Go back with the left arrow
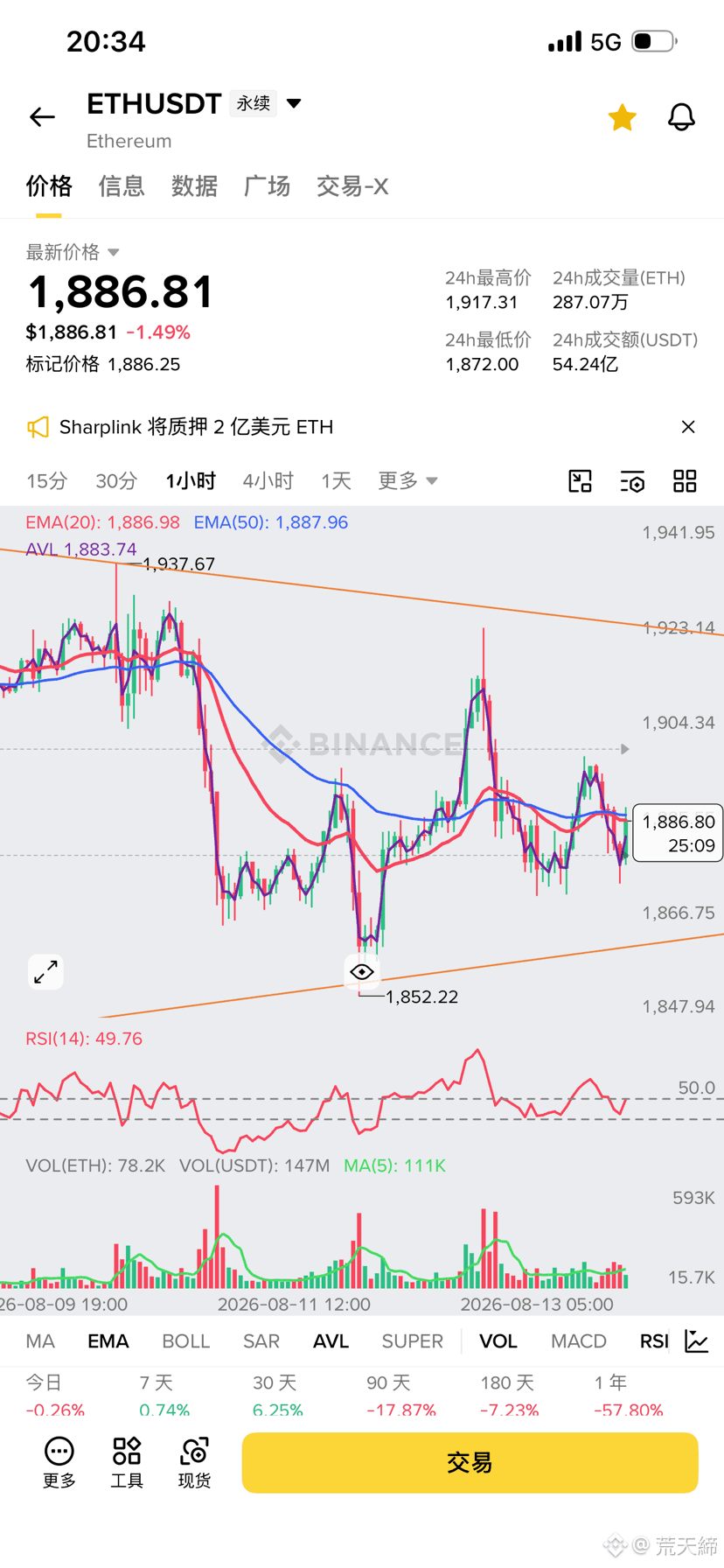The height and width of the screenshot is (1568, 724). (x=42, y=117)
